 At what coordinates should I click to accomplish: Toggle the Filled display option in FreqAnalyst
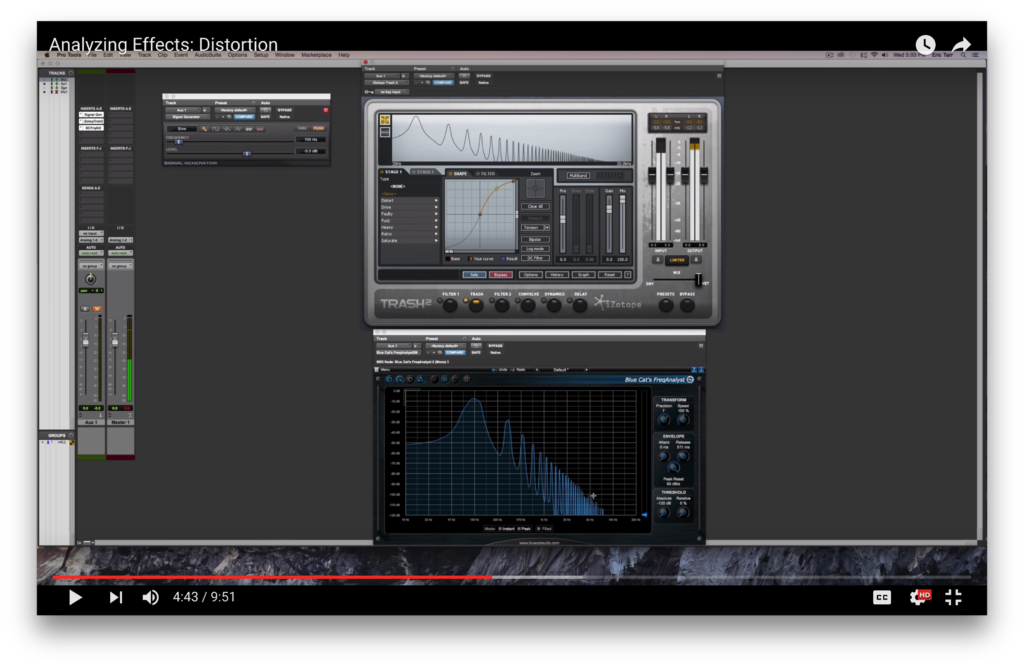[x=538, y=529]
